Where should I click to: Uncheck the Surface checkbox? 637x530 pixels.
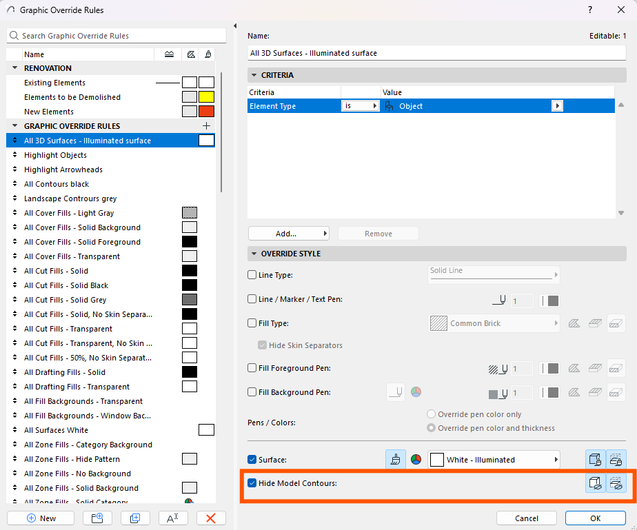click(x=252, y=459)
